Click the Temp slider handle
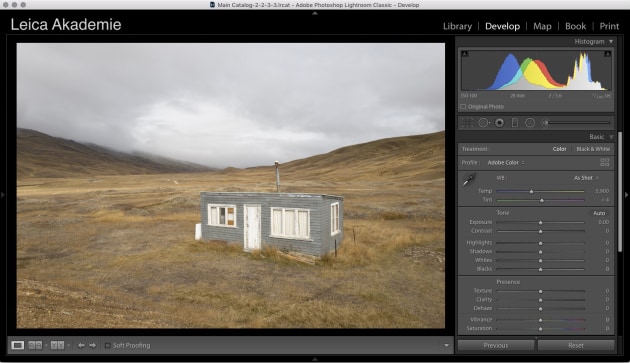 (x=531, y=191)
